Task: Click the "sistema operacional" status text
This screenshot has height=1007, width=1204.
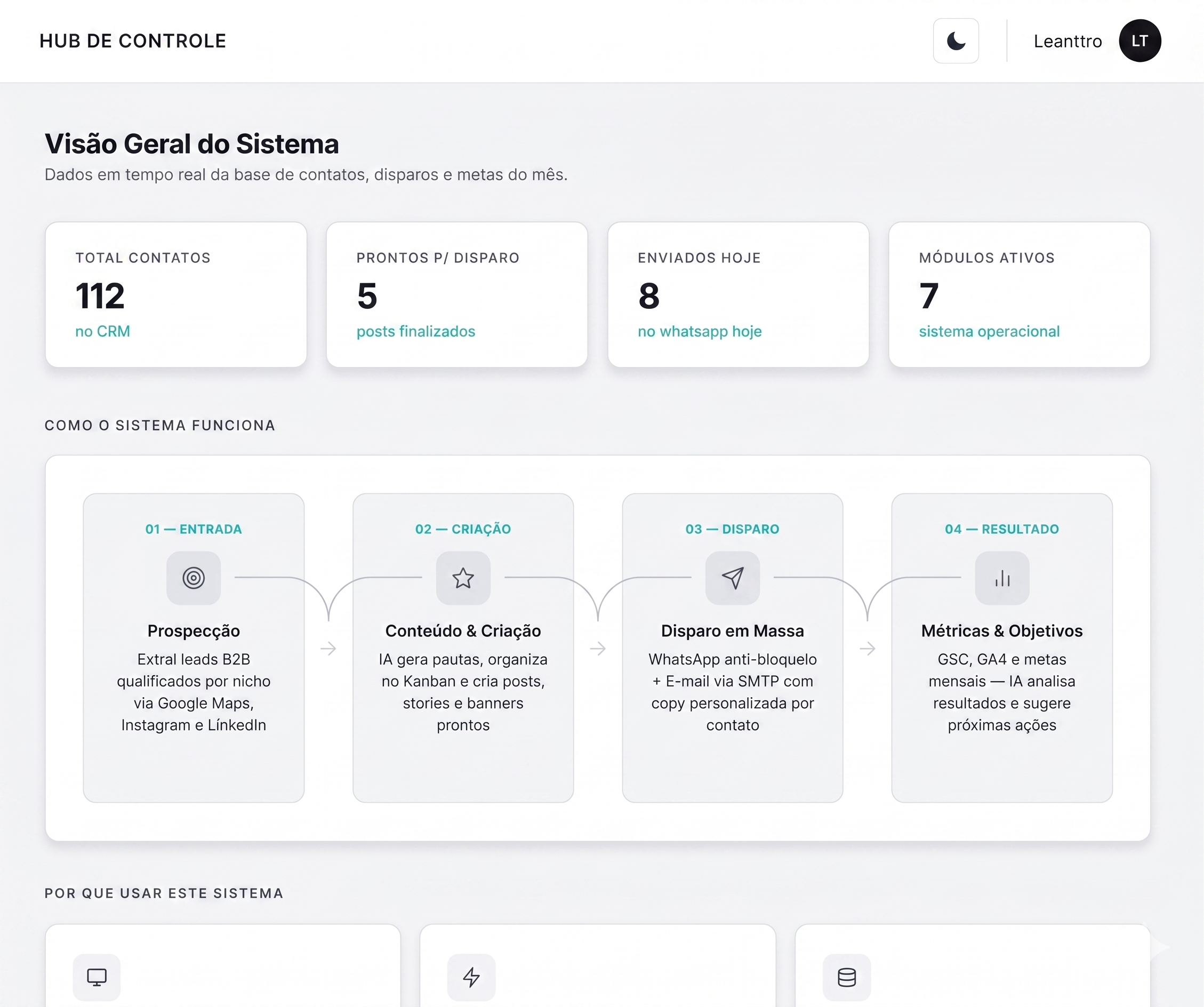Action: [989, 331]
